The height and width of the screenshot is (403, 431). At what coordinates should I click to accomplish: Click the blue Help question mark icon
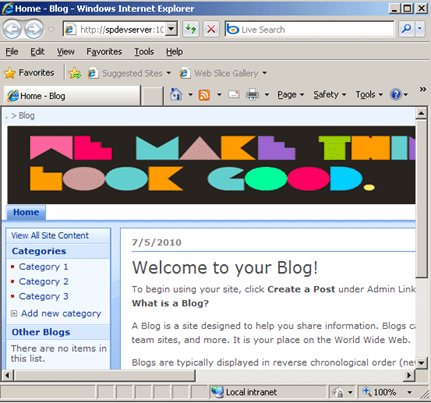396,95
